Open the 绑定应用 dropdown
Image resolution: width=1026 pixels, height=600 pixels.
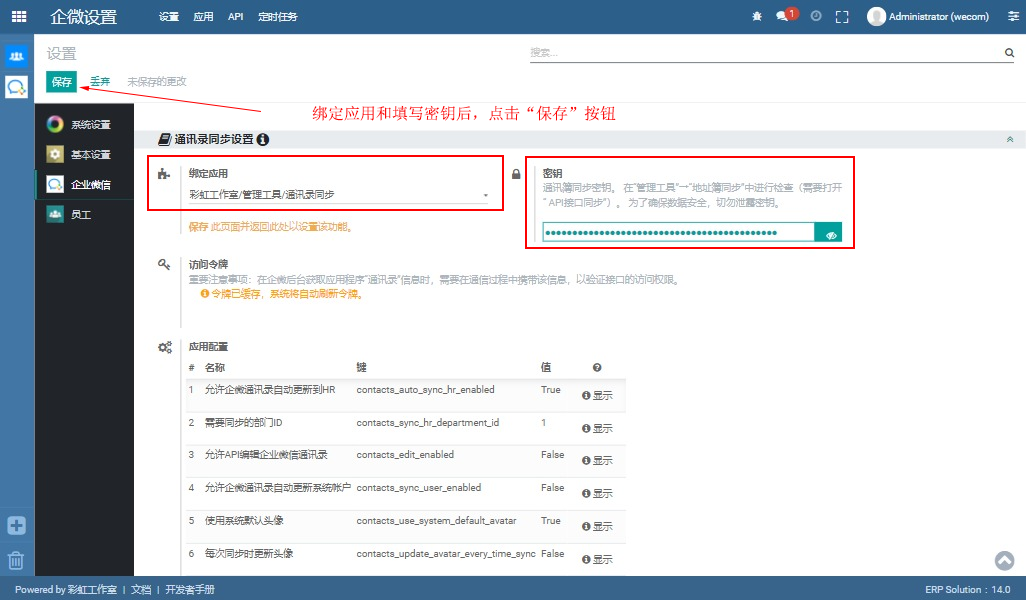coord(338,194)
